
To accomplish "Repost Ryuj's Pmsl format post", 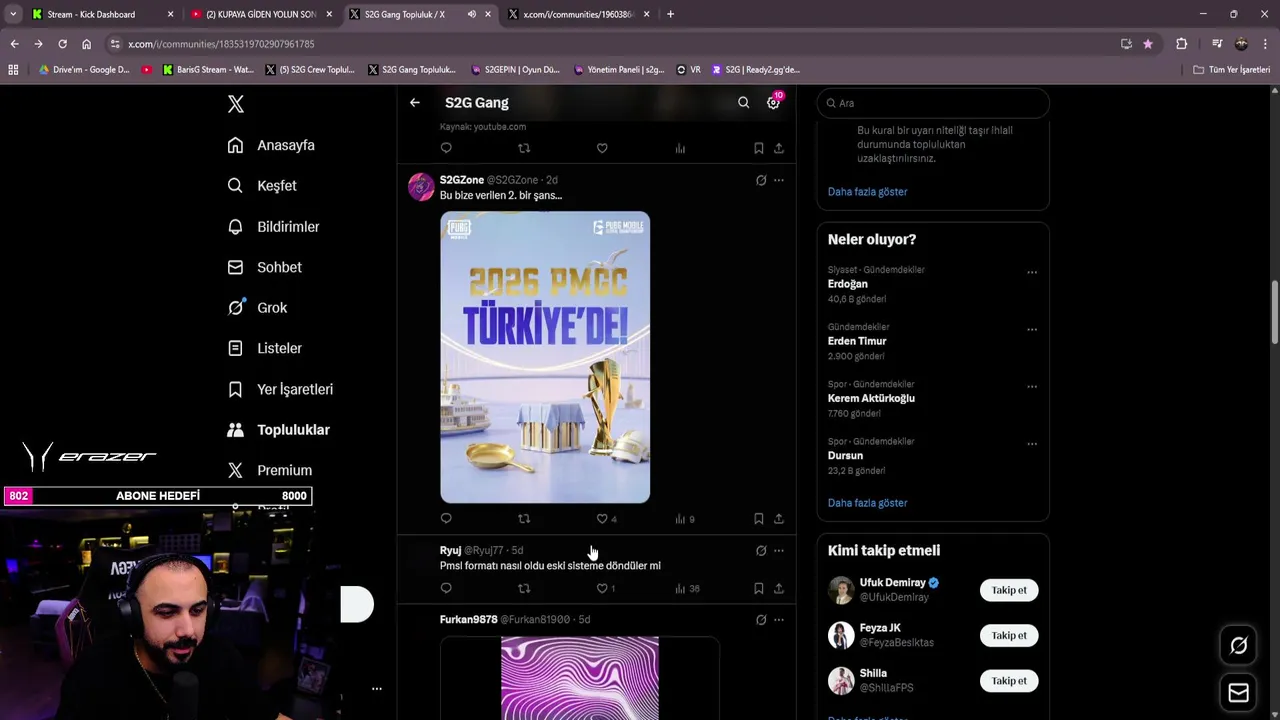I will coord(524,589).
